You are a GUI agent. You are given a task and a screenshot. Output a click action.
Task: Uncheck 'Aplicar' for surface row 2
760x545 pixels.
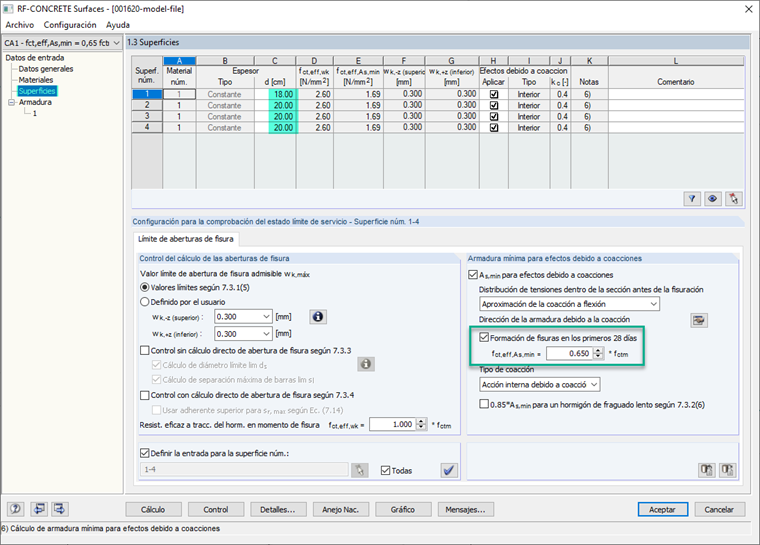point(494,105)
